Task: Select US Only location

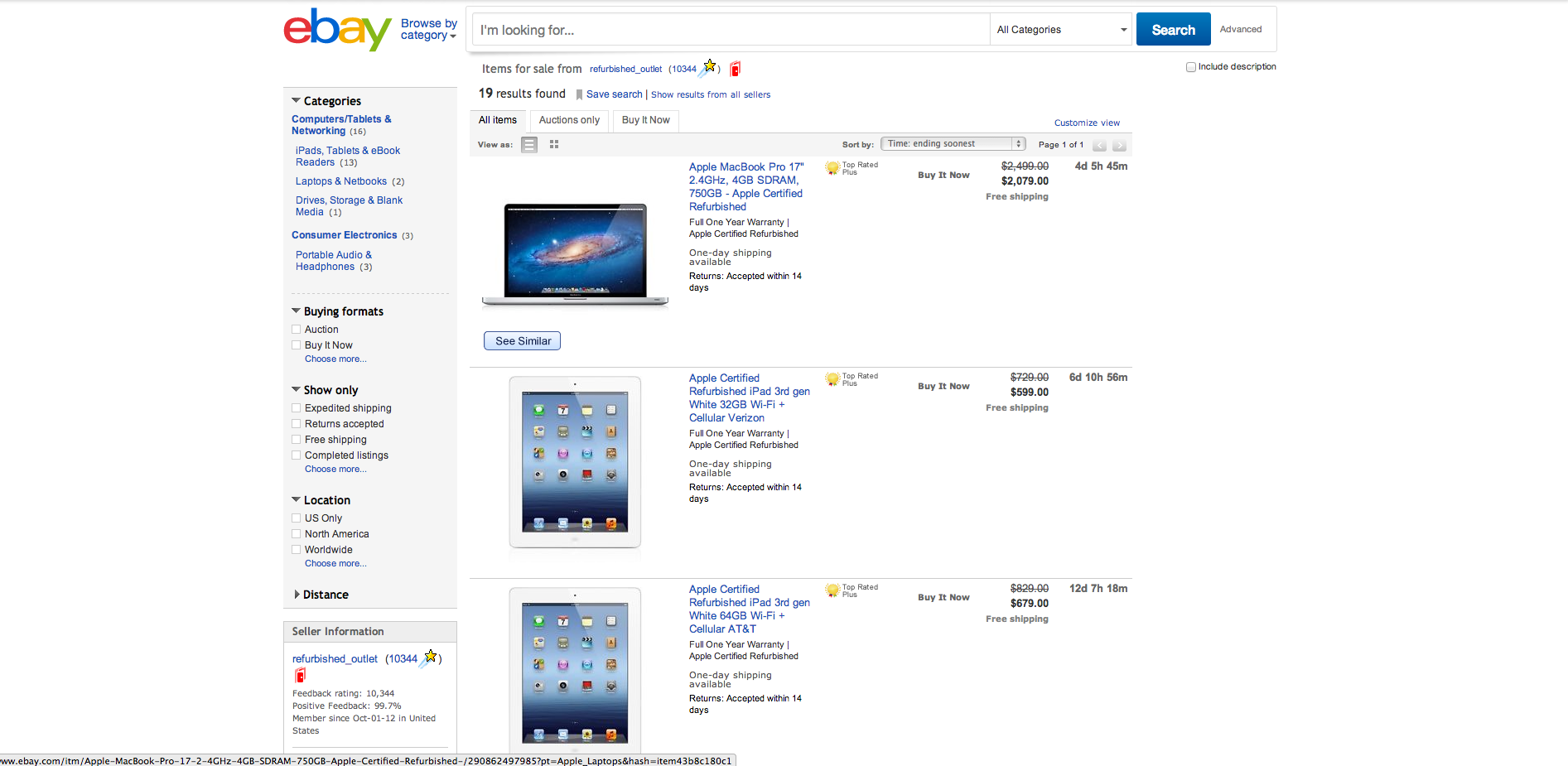Action: click(297, 518)
